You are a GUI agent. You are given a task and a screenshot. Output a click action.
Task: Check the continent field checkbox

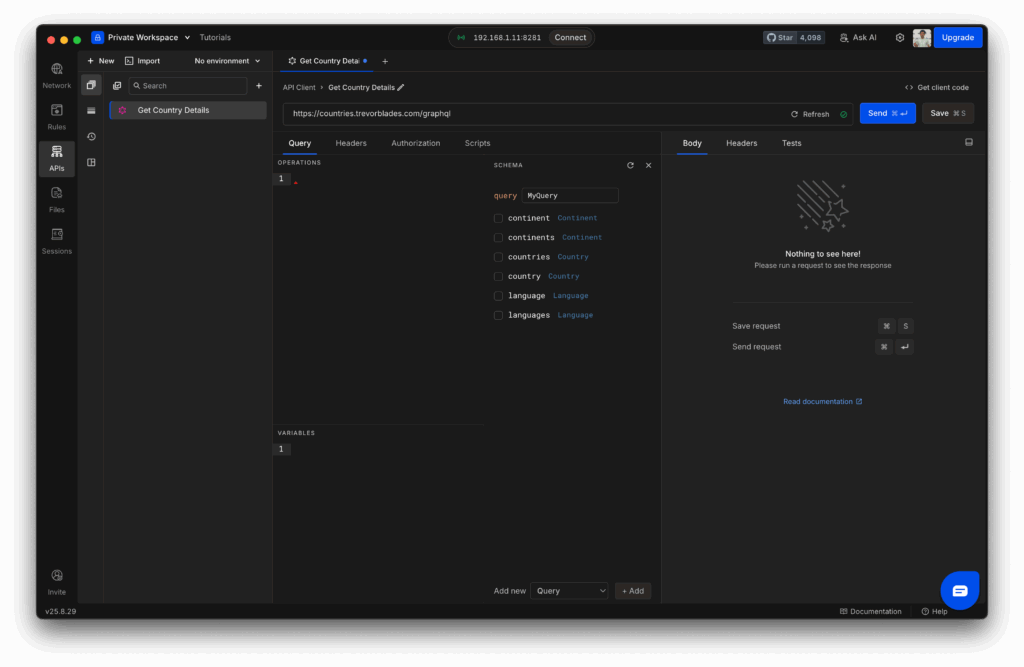tap(498, 218)
